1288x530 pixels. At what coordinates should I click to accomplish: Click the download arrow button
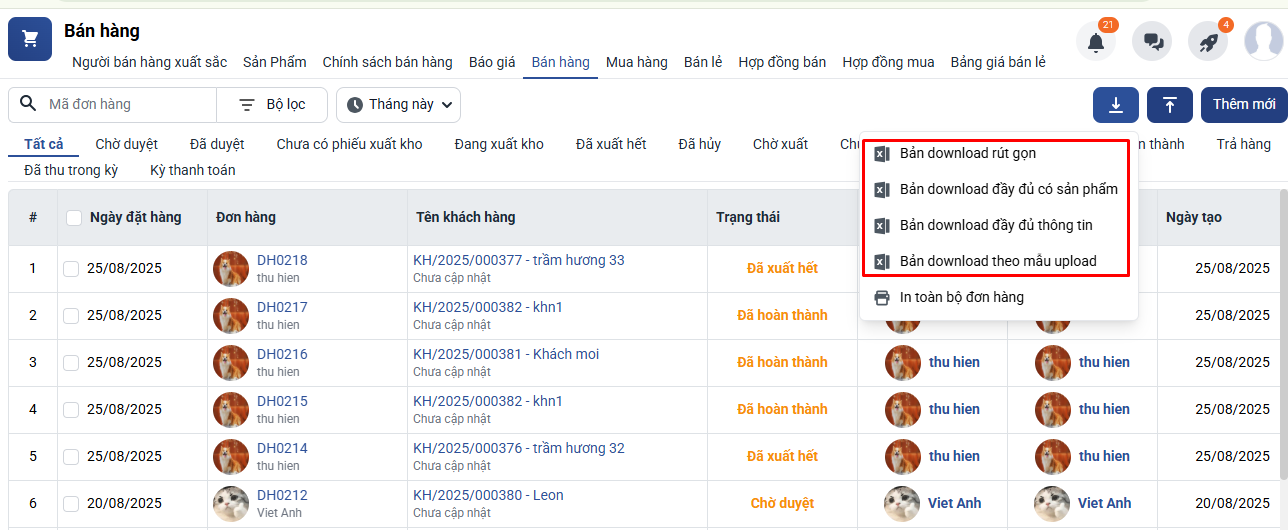point(1116,105)
